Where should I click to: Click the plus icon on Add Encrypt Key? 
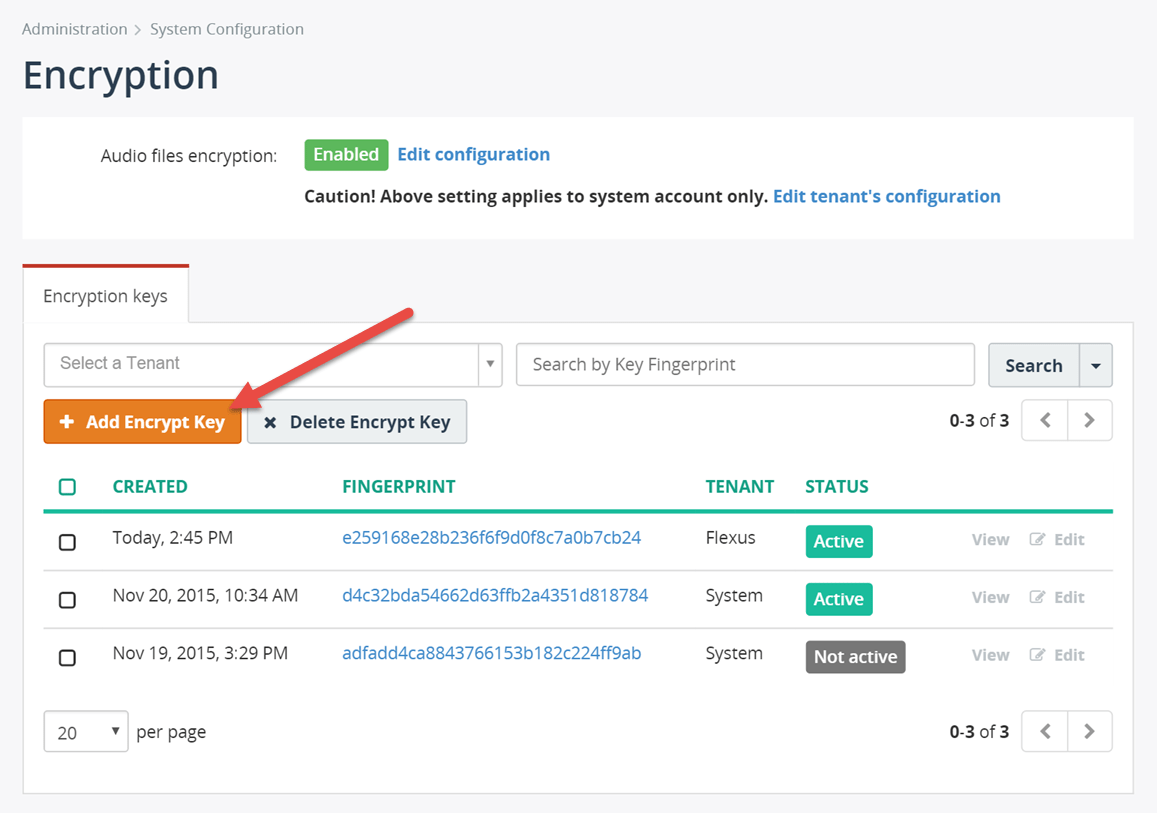(x=69, y=421)
